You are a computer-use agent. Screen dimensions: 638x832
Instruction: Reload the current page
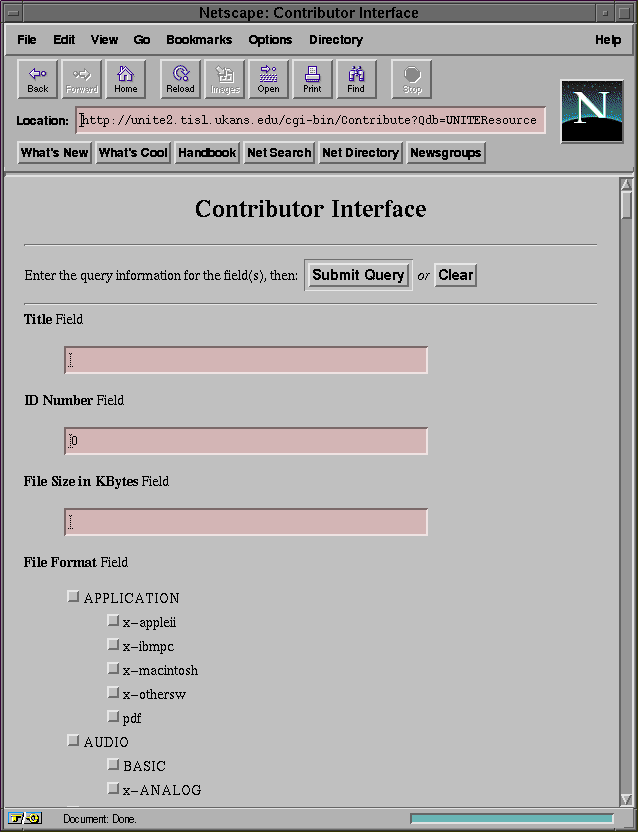[x=180, y=79]
